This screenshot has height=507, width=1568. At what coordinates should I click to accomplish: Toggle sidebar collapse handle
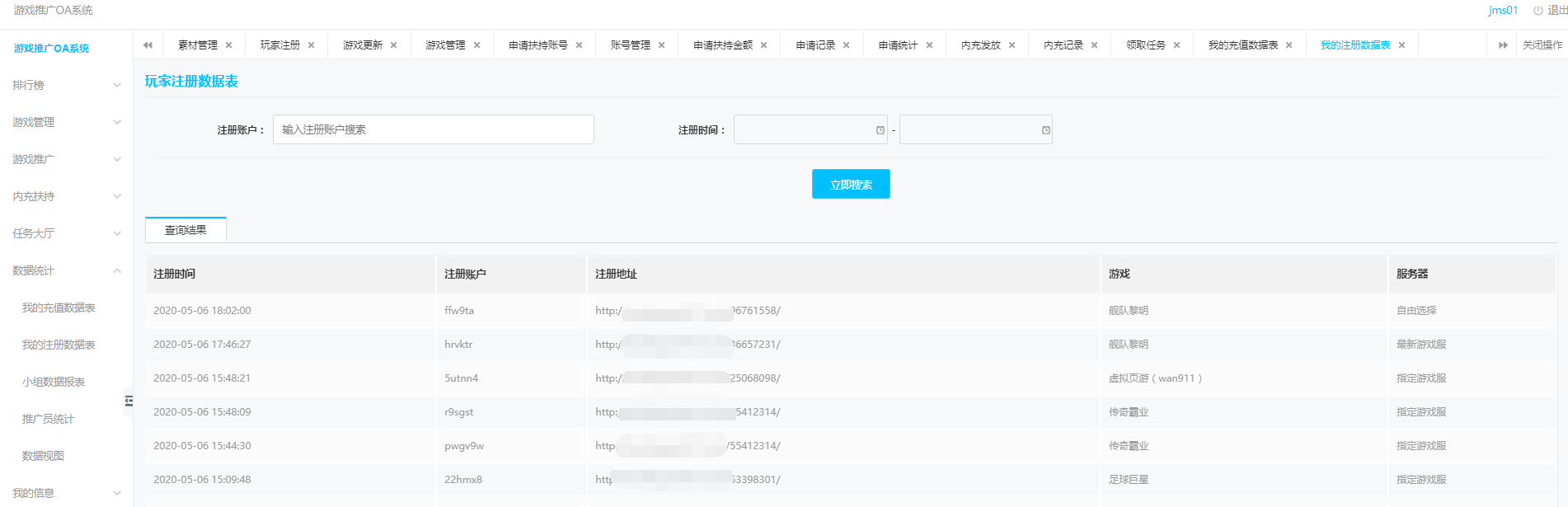[129, 401]
